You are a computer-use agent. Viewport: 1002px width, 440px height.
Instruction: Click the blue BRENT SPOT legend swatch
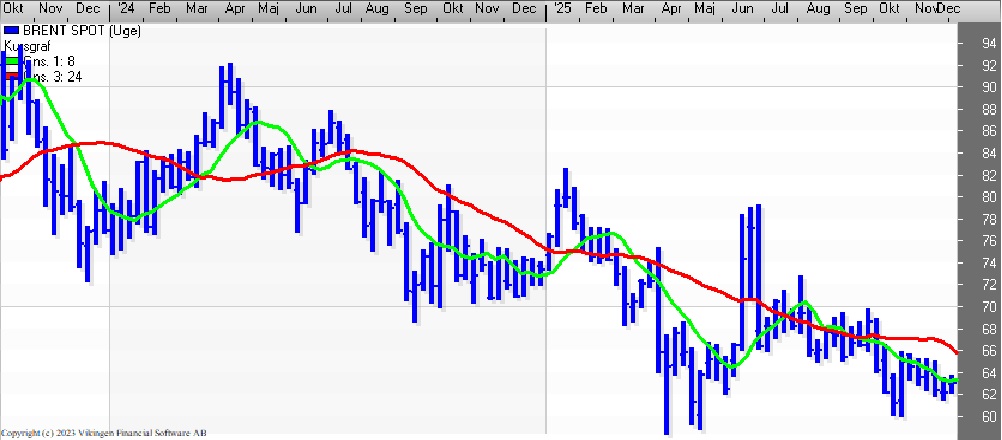(12, 32)
